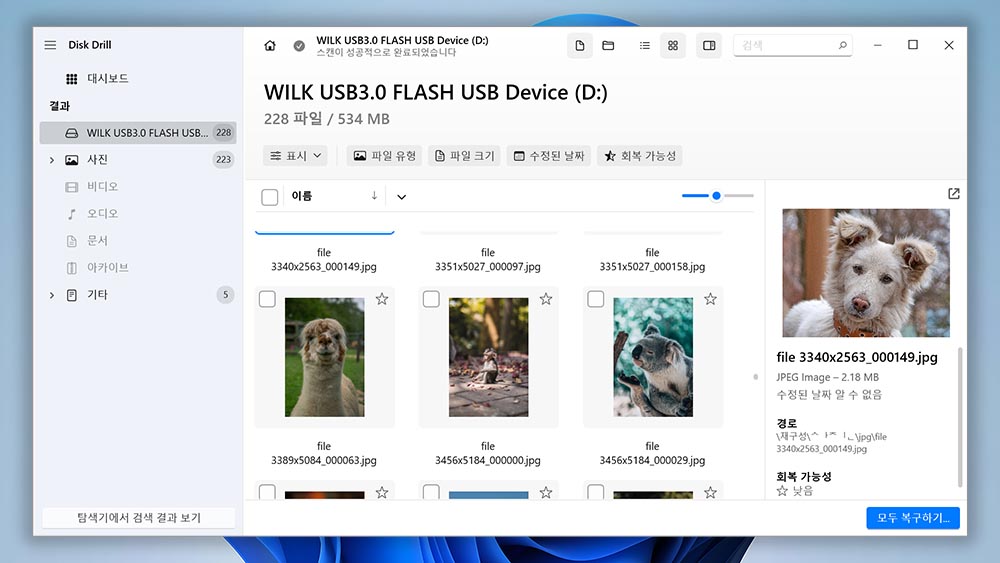Click the dog preview image in side panel
Viewport: 1000px width, 563px height.
click(x=865, y=273)
